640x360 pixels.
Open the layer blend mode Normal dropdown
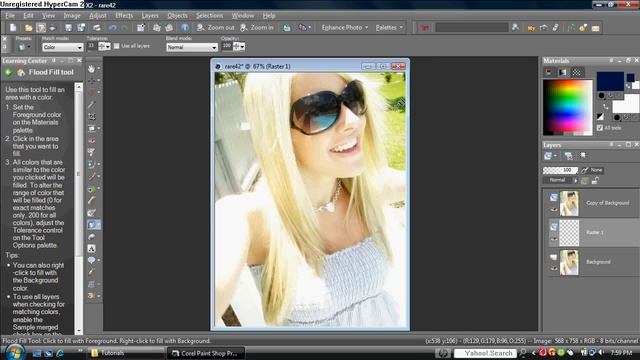[560, 180]
